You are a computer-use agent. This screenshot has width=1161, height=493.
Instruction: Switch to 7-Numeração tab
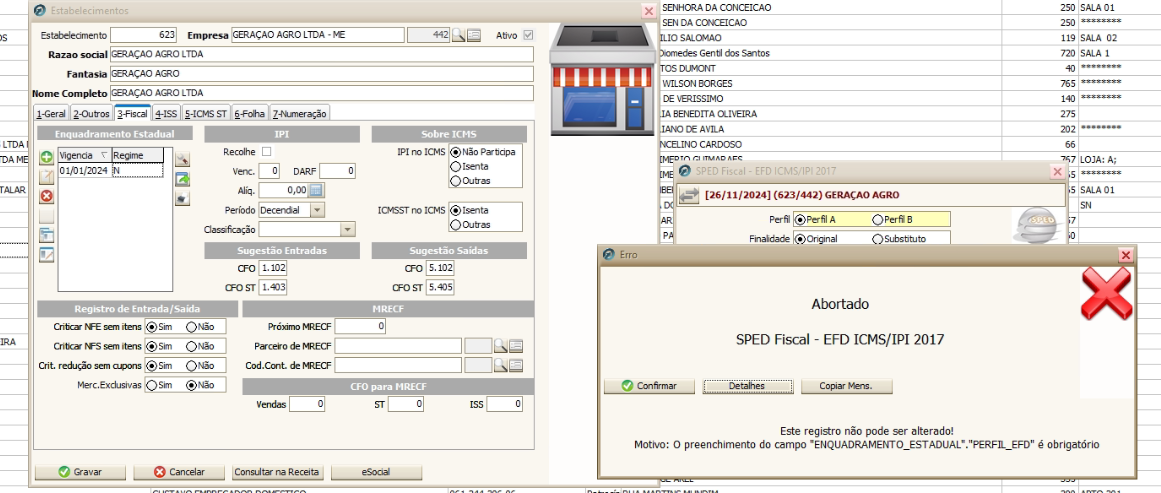click(299, 113)
